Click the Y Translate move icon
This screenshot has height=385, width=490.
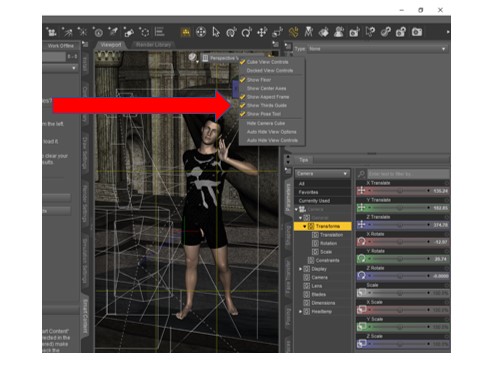pyautogui.click(x=361, y=208)
